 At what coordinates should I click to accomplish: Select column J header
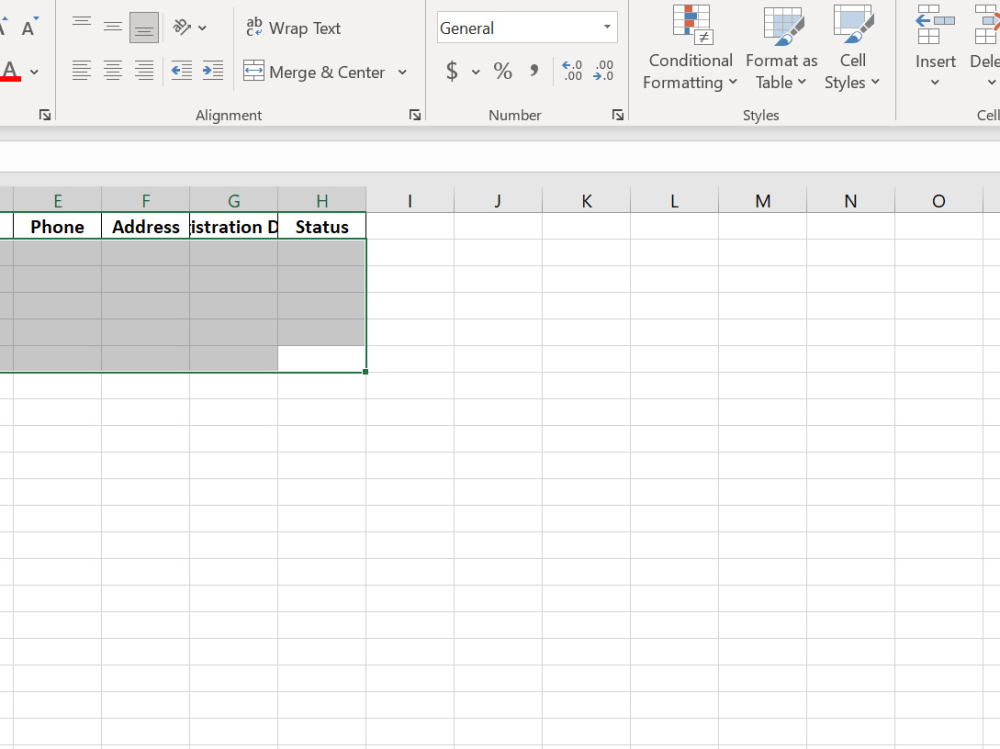click(497, 201)
